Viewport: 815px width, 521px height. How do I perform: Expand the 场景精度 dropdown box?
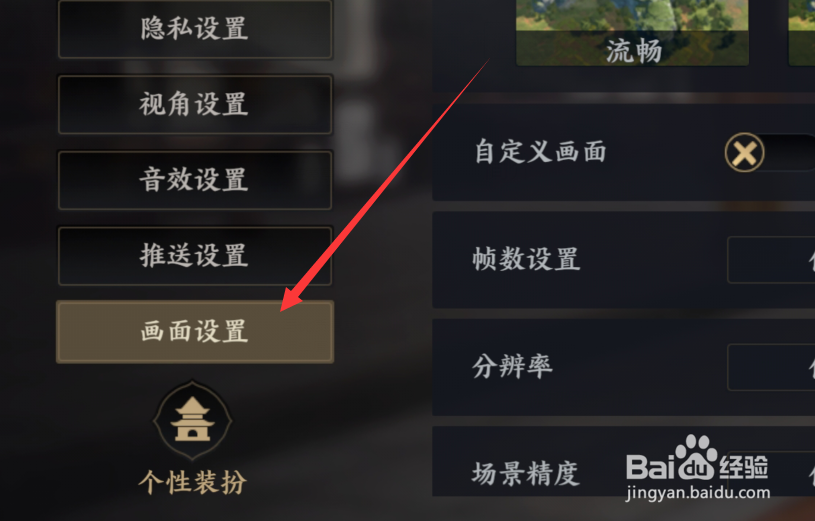(x=771, y=473)
